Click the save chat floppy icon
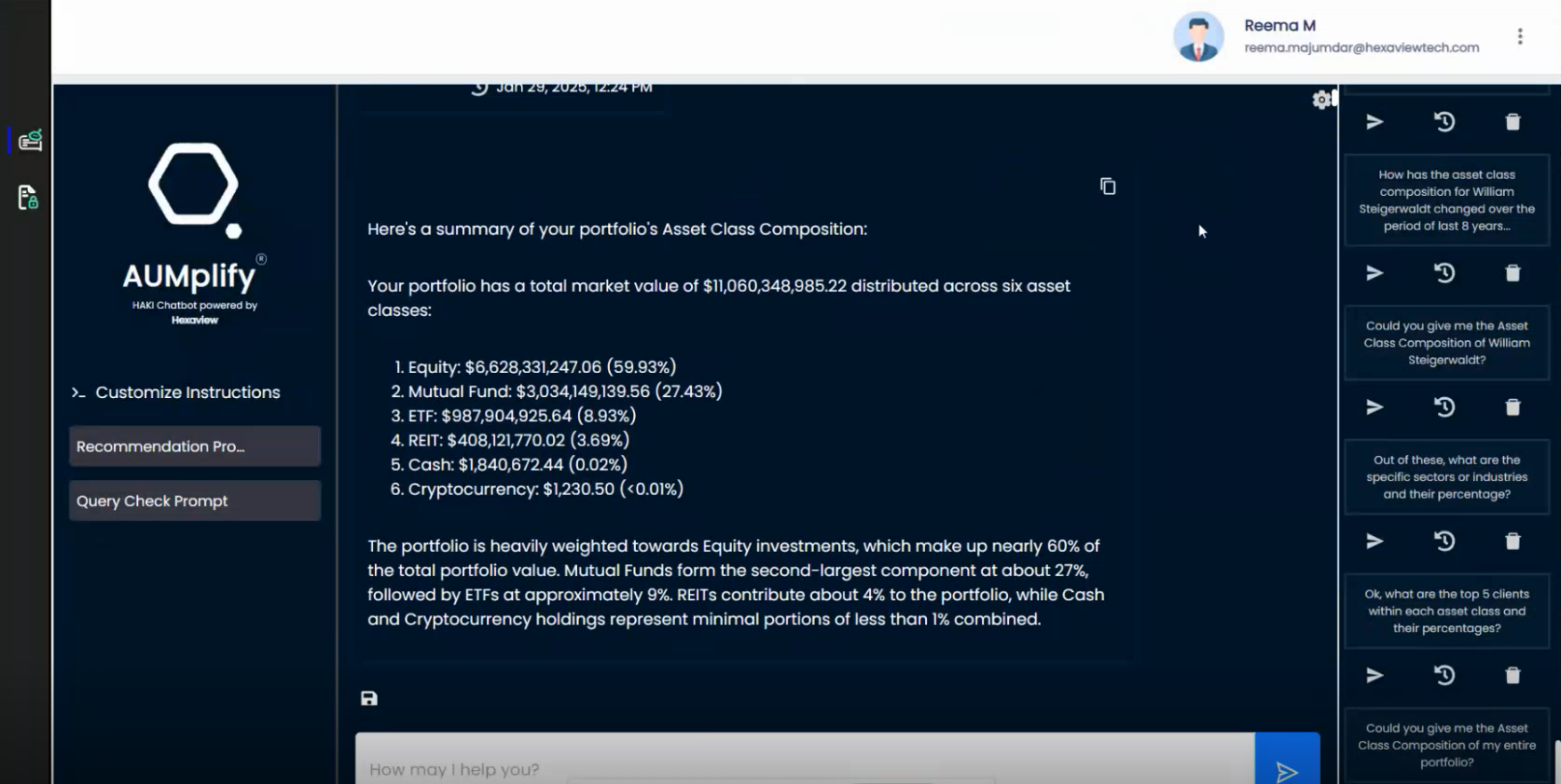 pyautogui.click(x=369, y=698)
